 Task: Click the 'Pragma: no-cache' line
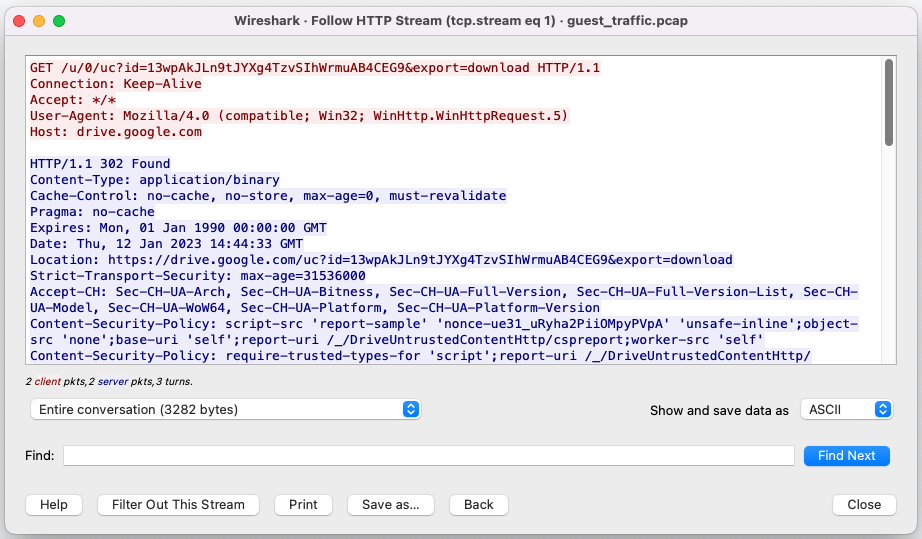pos(92,212)
